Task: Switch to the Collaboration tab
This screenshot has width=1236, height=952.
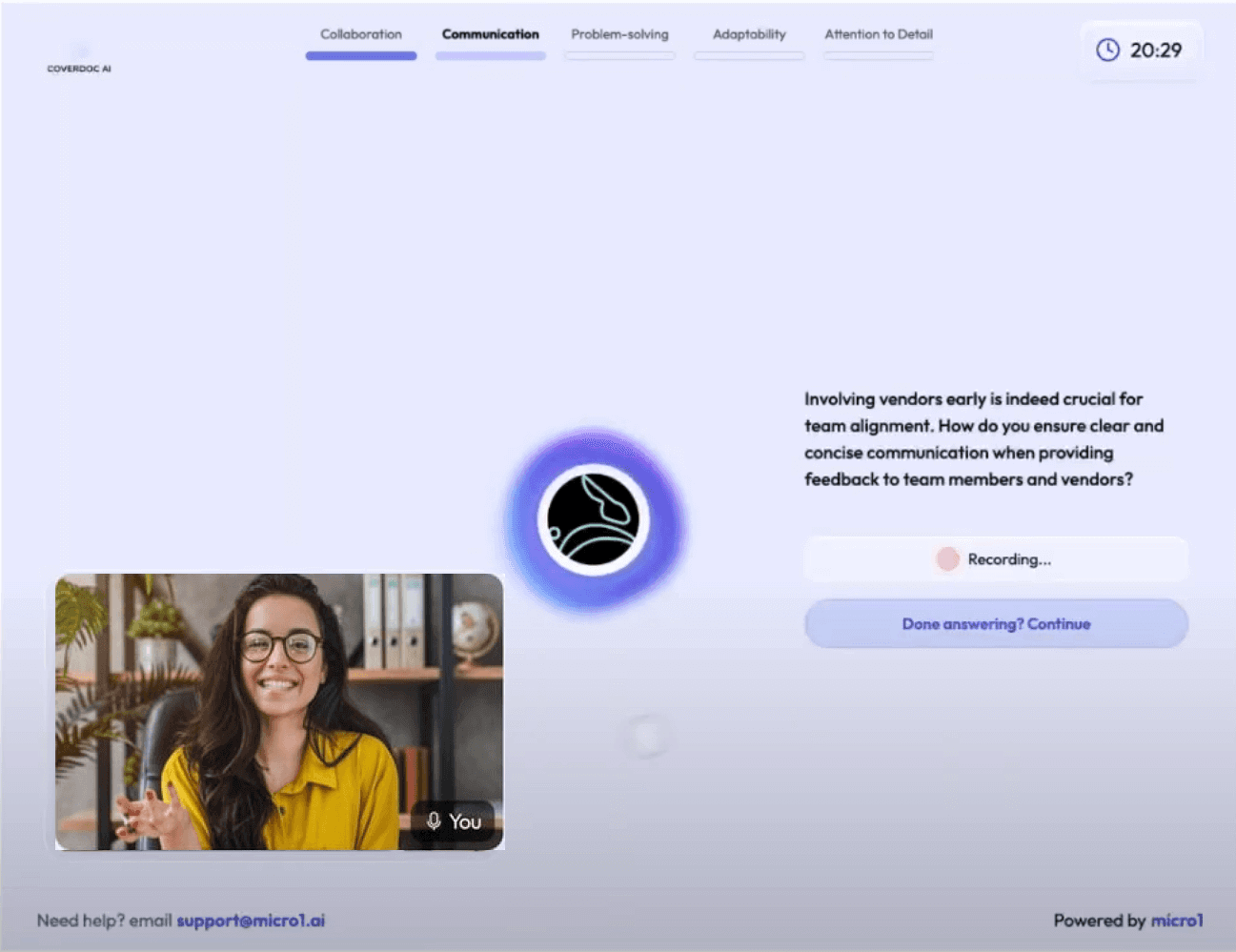Action: point(361,34)
